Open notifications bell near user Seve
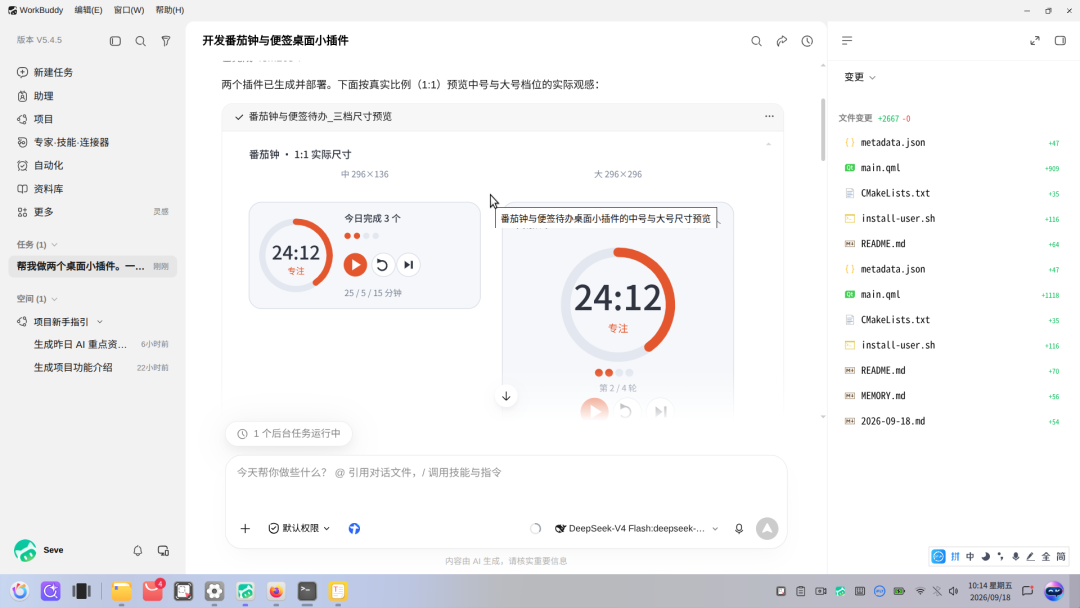Image resolution: width=1080 pixels, height=608 pixels. [138, 551]
